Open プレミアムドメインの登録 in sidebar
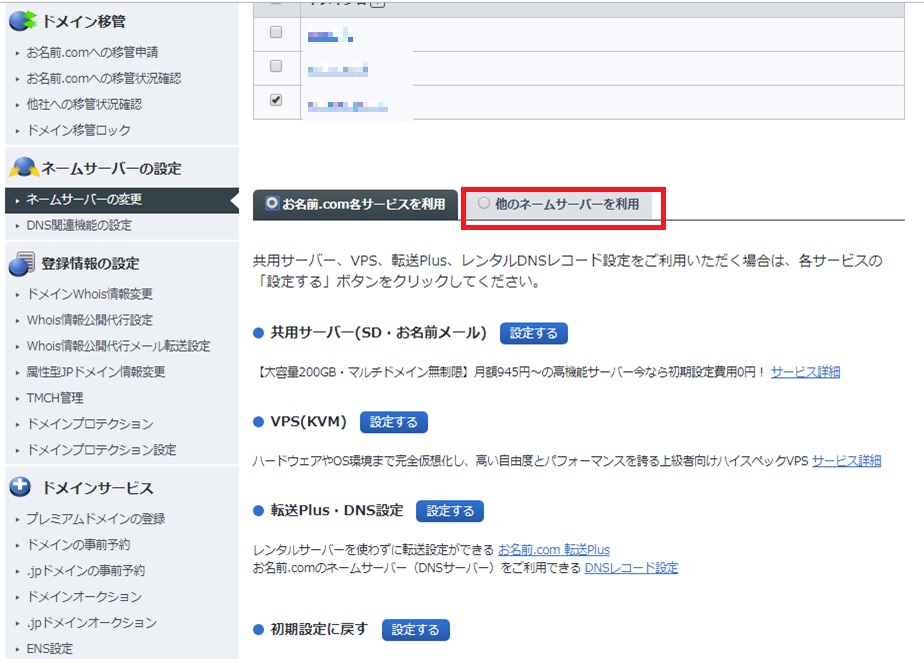The height and width of the screenshot is (666, 924). 95,519
